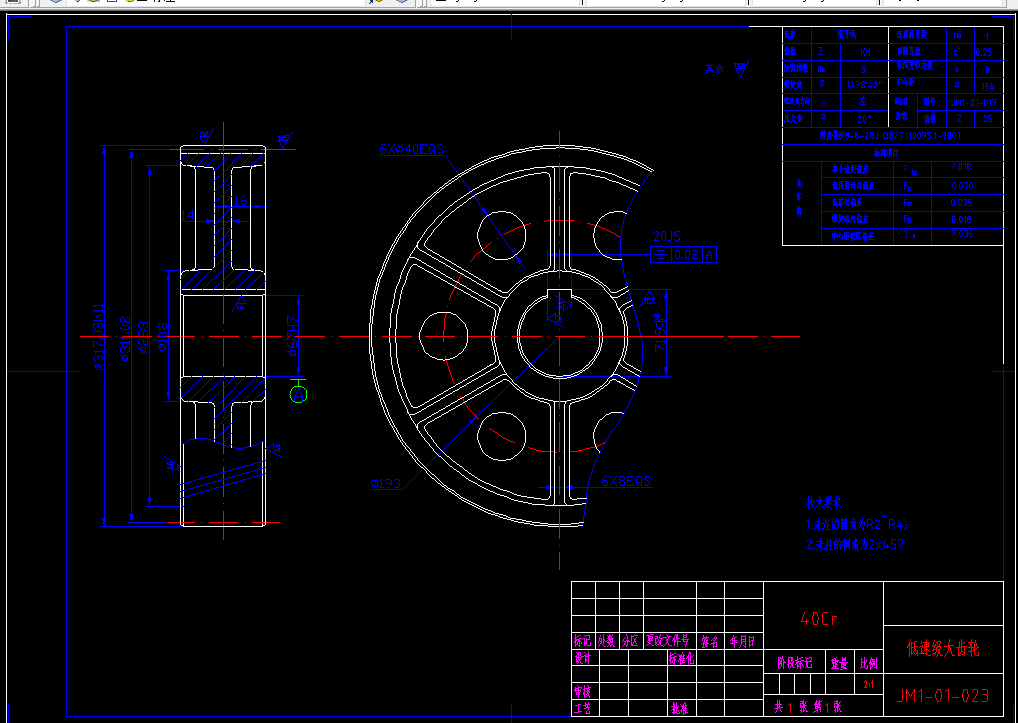Select tooth count value 101
This screenshot has height=723, width=1018.
[x=865, y=52]
